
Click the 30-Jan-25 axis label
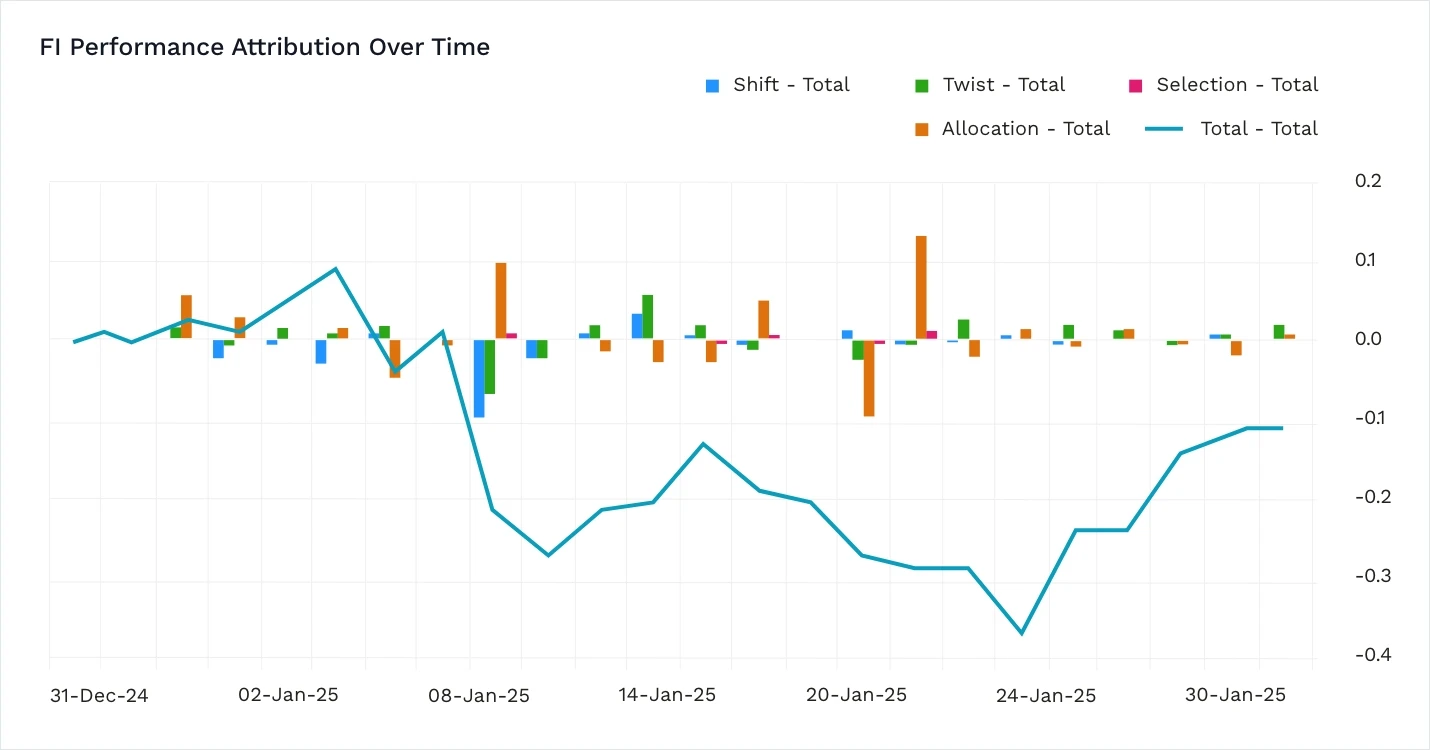[x=1236, y=694]
